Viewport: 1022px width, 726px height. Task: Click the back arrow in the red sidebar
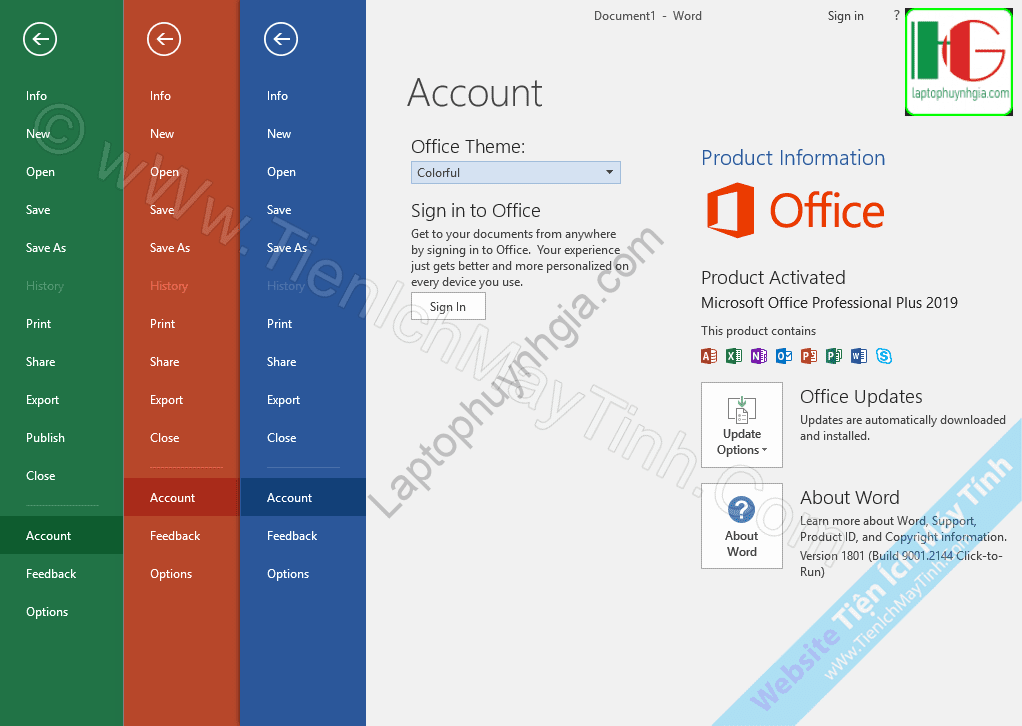(164, 39)
